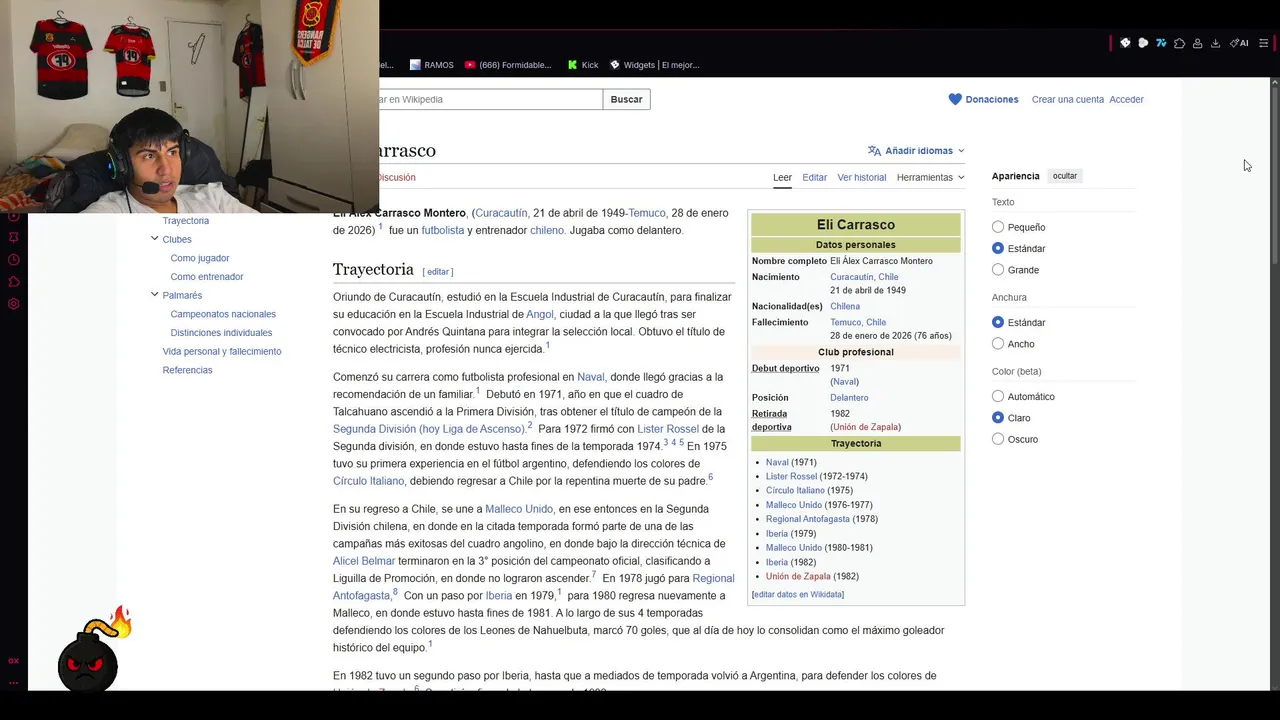
Task: Click the translate icon beside Añadir idiomas
Action: [874, 151]
